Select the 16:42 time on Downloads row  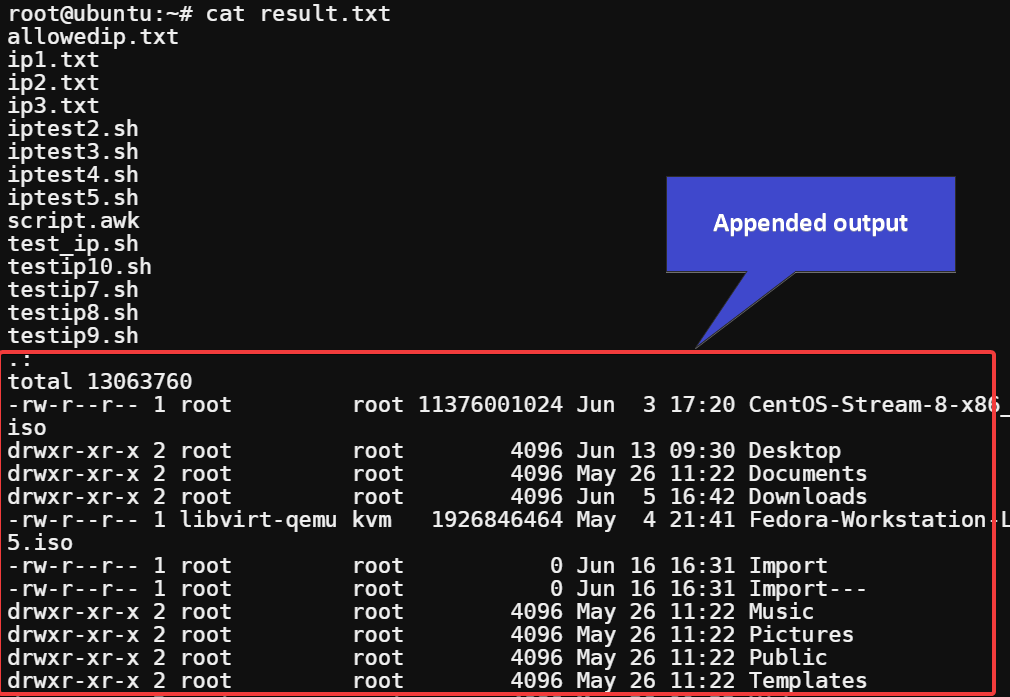tap(702, 497)
